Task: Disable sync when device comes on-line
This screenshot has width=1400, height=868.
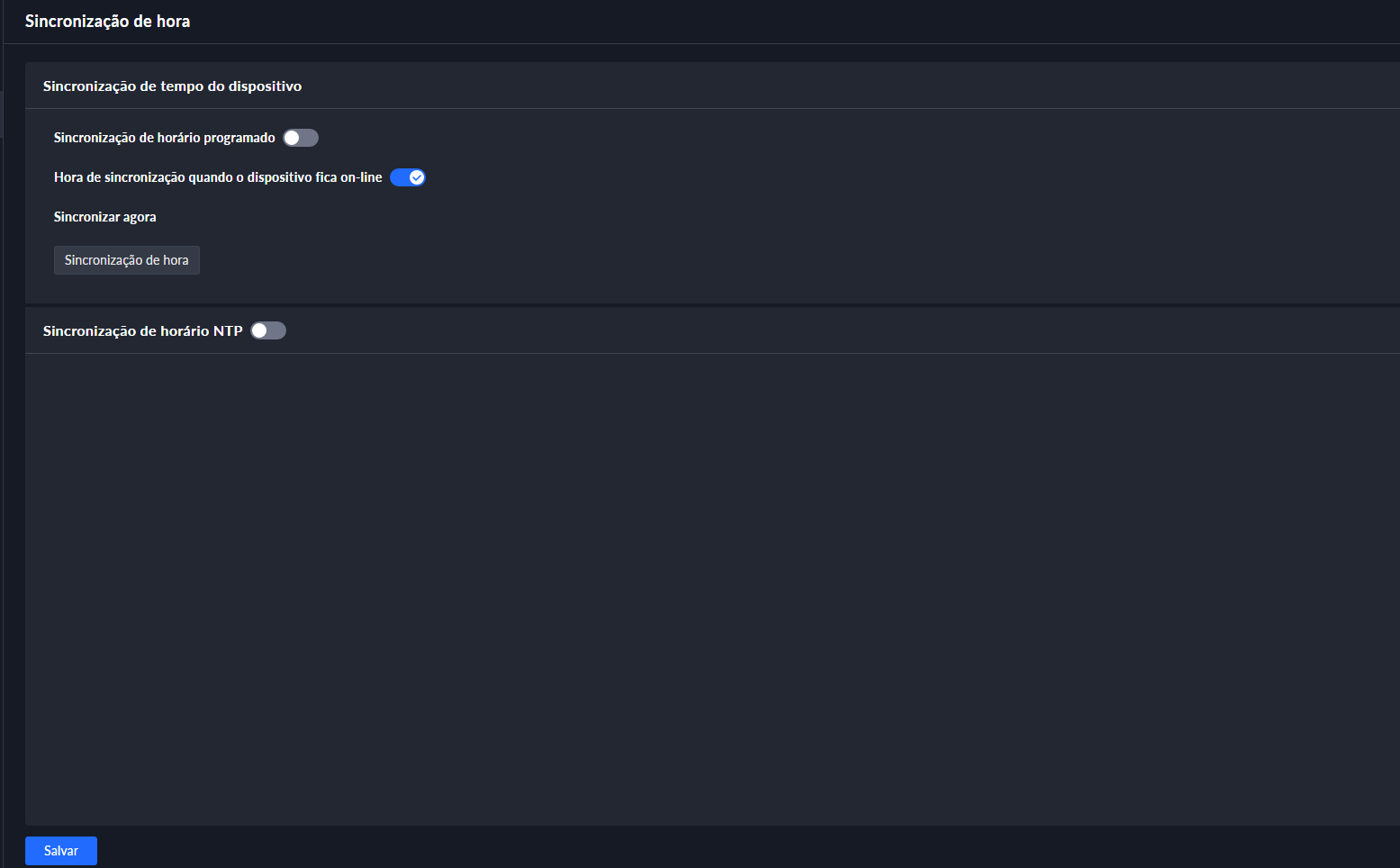Action: (x=407, y=177)
